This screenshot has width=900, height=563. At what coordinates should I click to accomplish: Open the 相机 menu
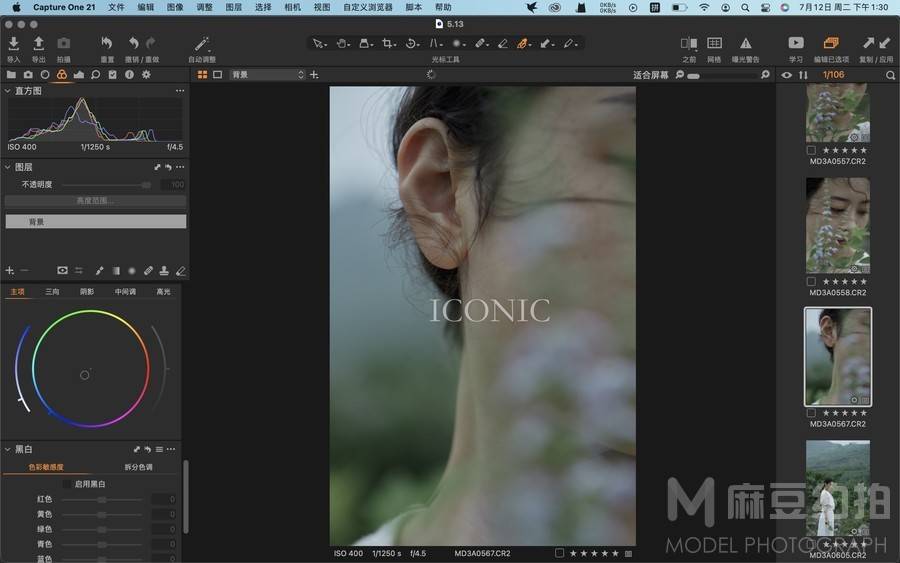tap(292, 7)
